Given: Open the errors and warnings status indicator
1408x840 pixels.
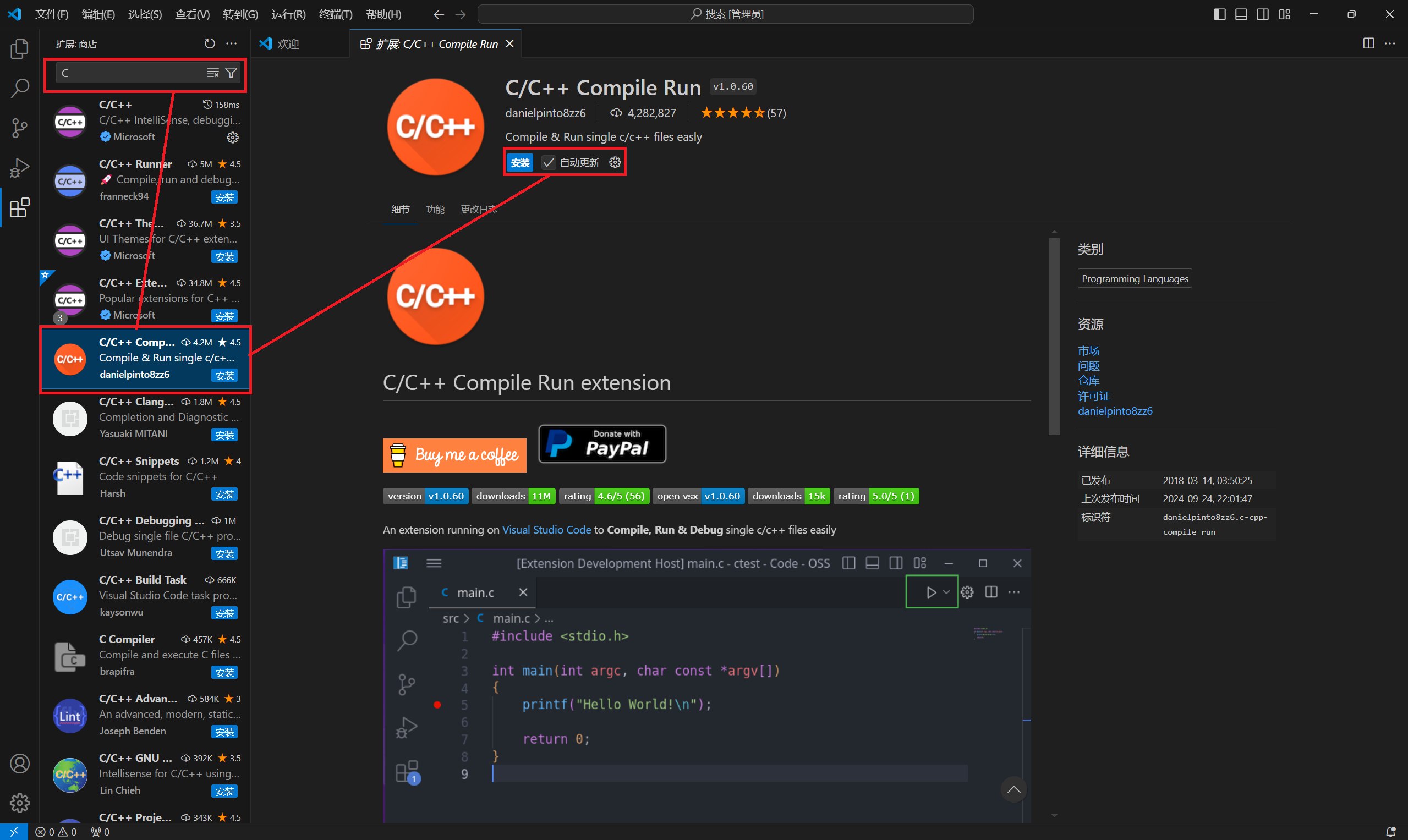Looking at the screenshot, I should coord(56,832).
